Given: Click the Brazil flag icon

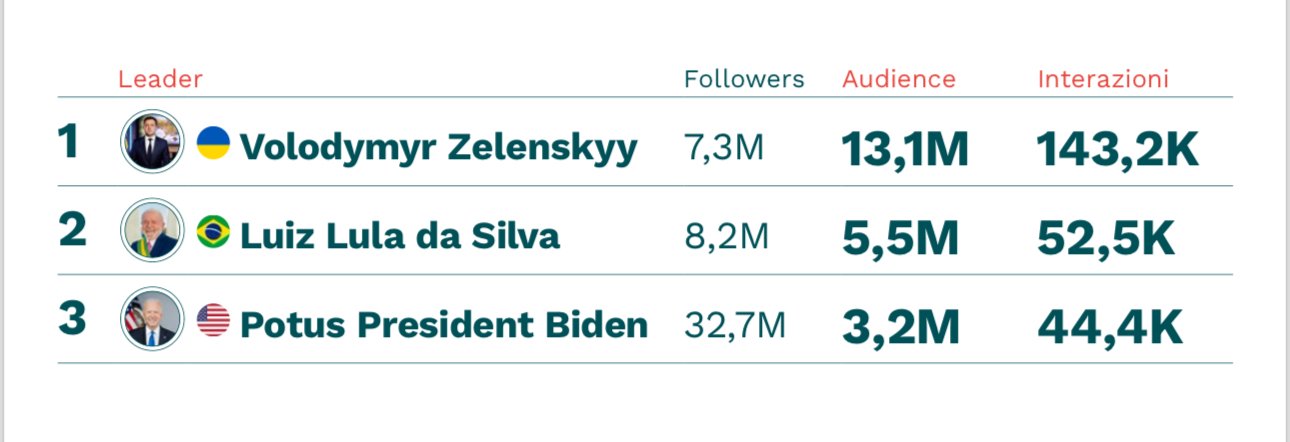Looking at the screenshot, I should point(213,232).
